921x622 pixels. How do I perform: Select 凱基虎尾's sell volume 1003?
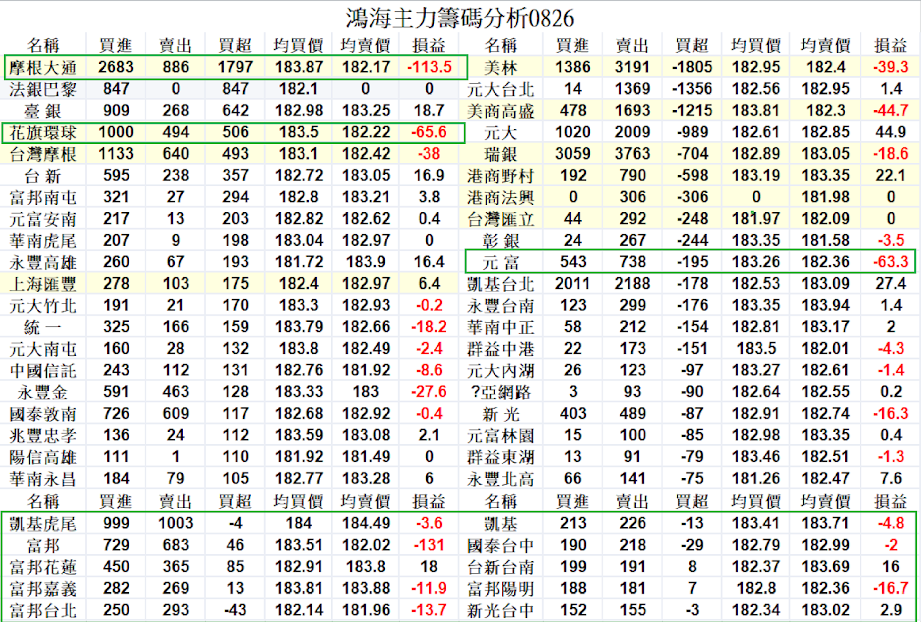point(176,523)
